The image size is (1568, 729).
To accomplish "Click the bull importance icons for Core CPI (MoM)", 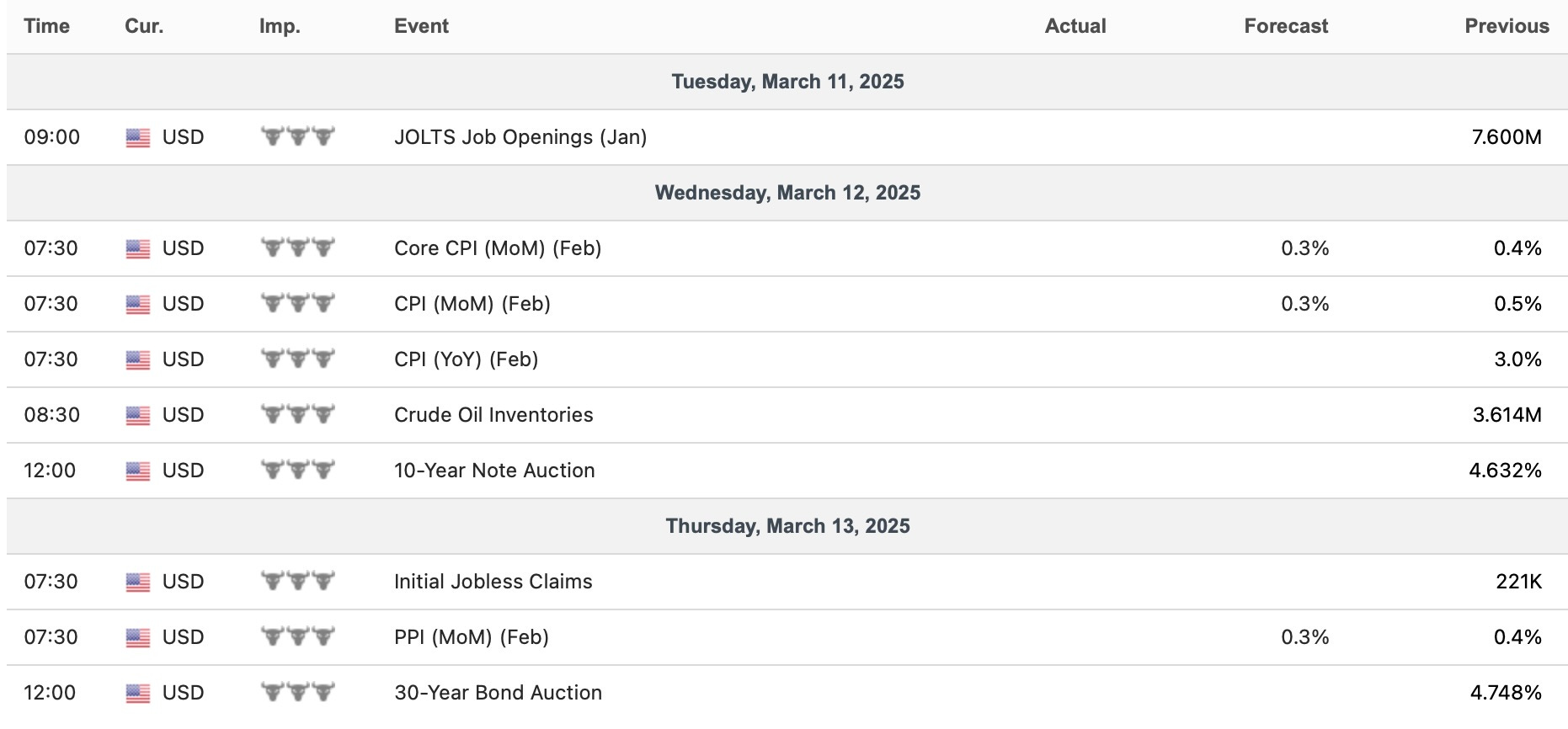I will tap(298, 247).
